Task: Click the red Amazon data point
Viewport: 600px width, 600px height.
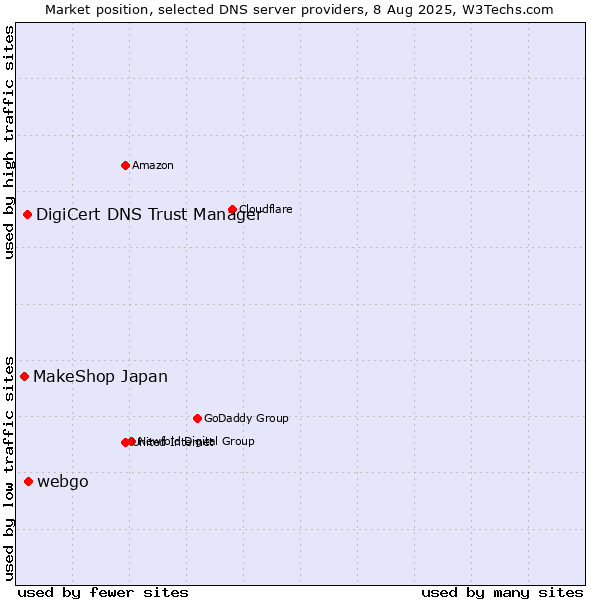Action: (x=125, y=165)
